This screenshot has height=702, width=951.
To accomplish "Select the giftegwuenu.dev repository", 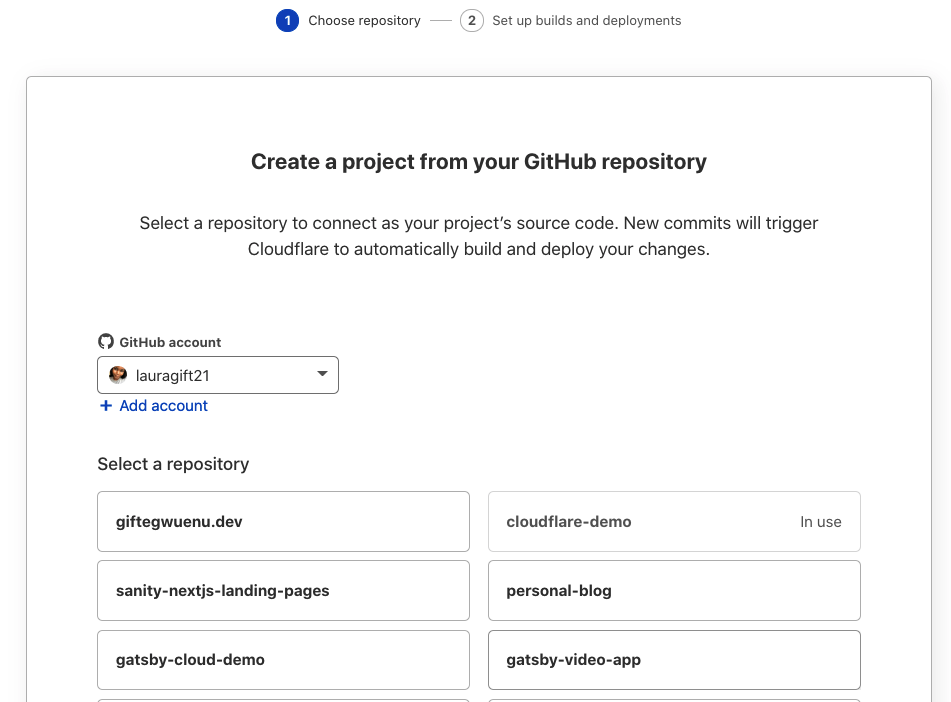I will click(x=283, y=521).
